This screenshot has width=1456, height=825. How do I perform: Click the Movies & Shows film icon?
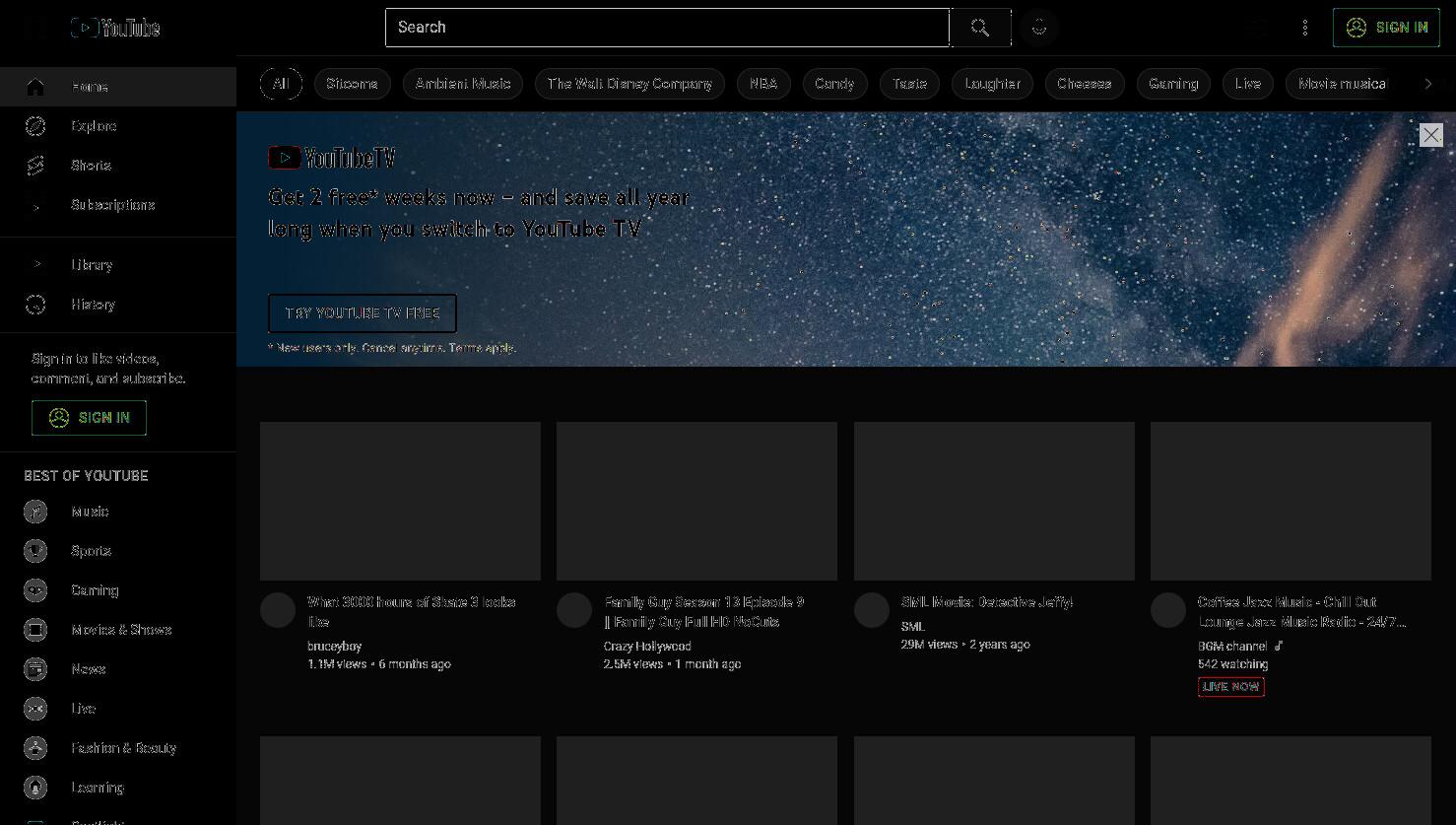tap(35, 630)
